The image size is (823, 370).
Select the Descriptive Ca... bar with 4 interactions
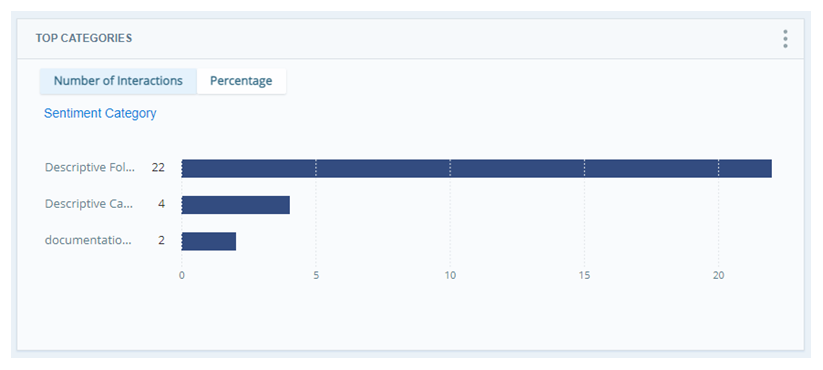[236, 205]
